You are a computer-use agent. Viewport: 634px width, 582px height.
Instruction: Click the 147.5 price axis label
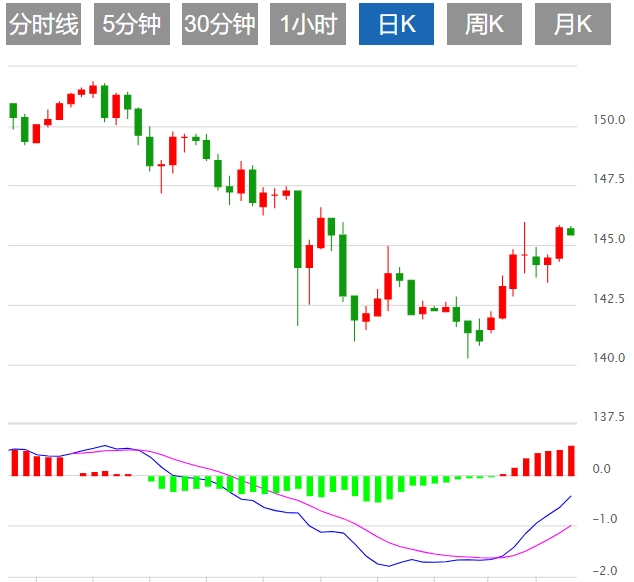coord(607,180)
